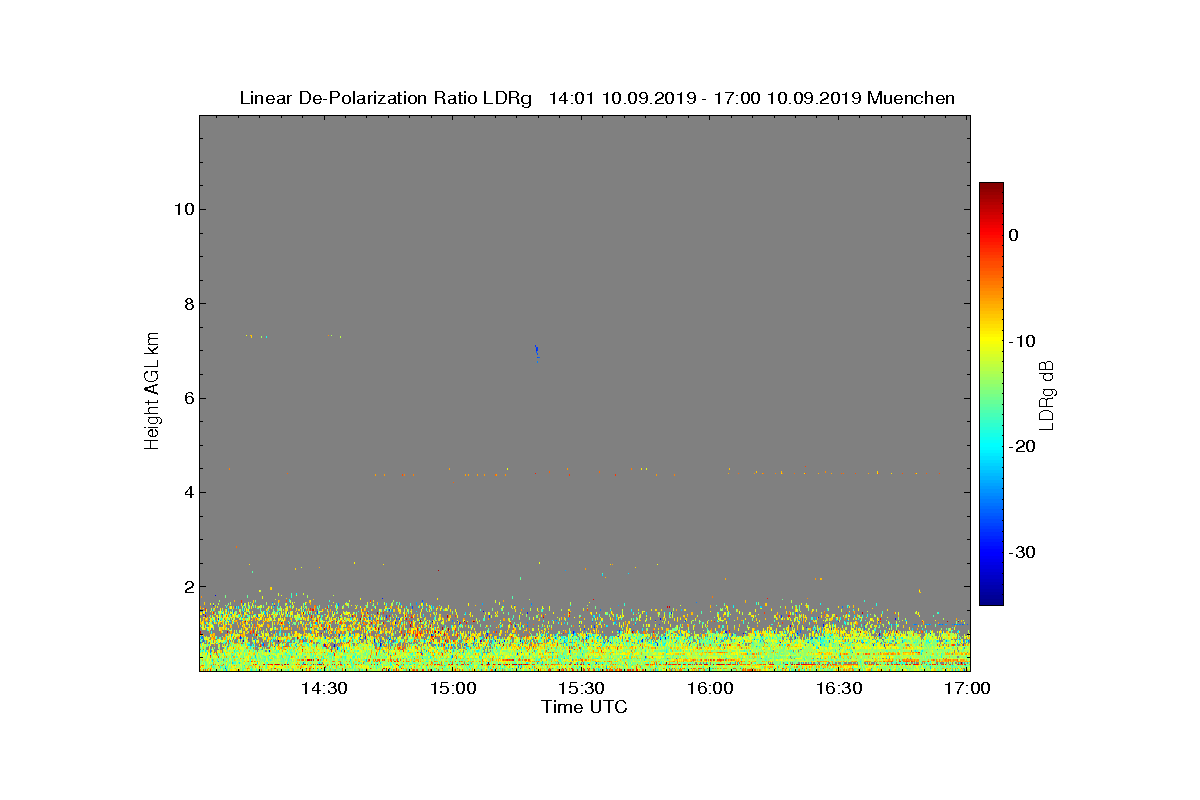Image resolution: width=1200 pixels, height=800 pixels.
Task: Click the 15:00 time tick label
Action: [x=453, y=688]
